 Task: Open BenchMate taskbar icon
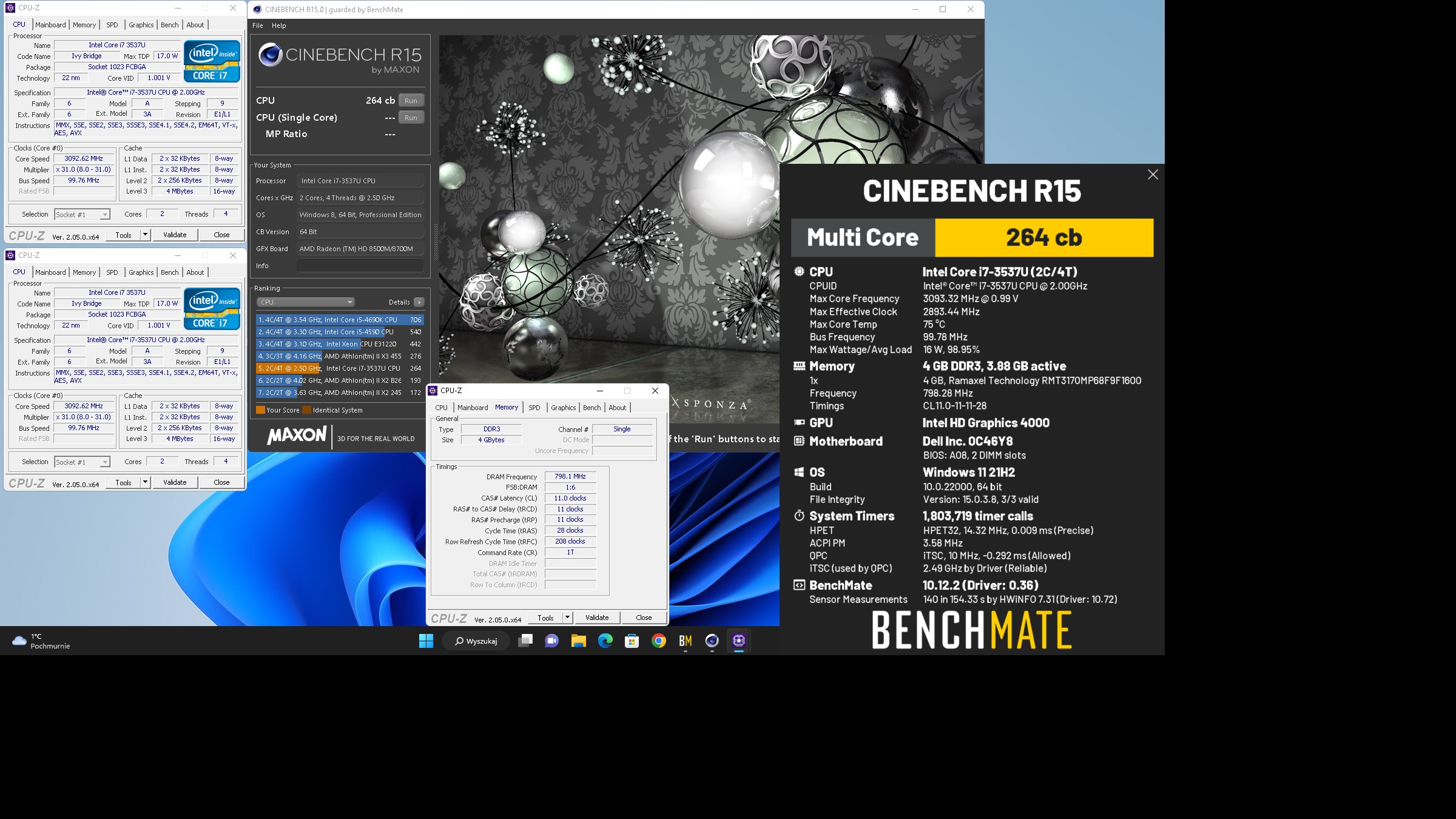point(686,641)
